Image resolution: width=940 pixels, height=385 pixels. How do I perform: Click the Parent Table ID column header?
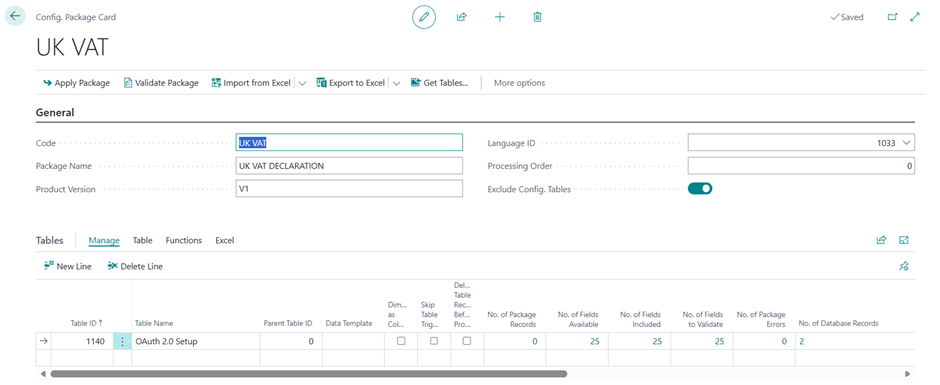[x=288, y=323]
